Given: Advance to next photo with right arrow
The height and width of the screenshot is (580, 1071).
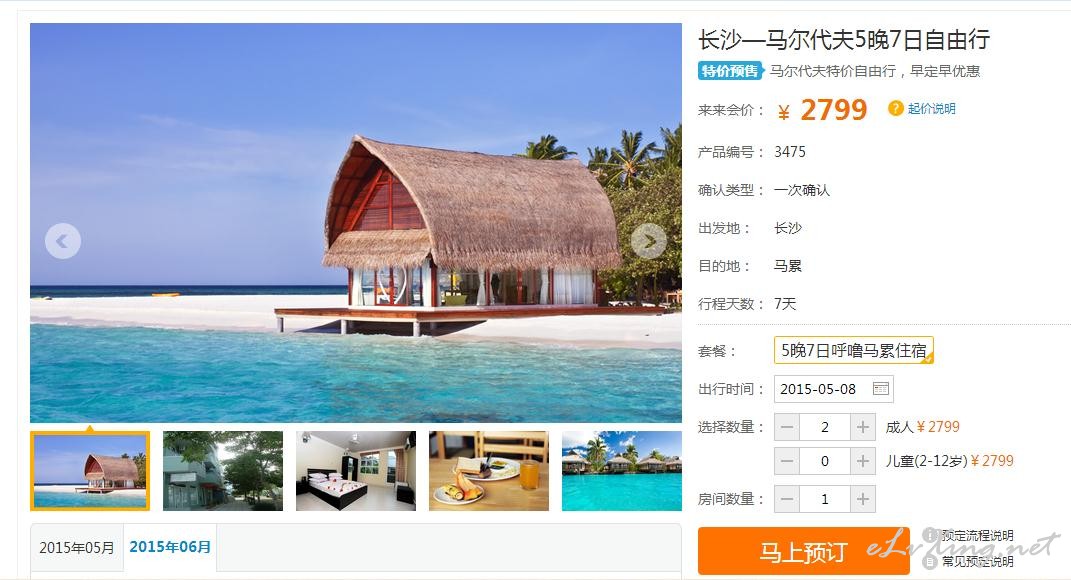Looking at the screenshot, I should pyautogui.click(x=648, y=240).
